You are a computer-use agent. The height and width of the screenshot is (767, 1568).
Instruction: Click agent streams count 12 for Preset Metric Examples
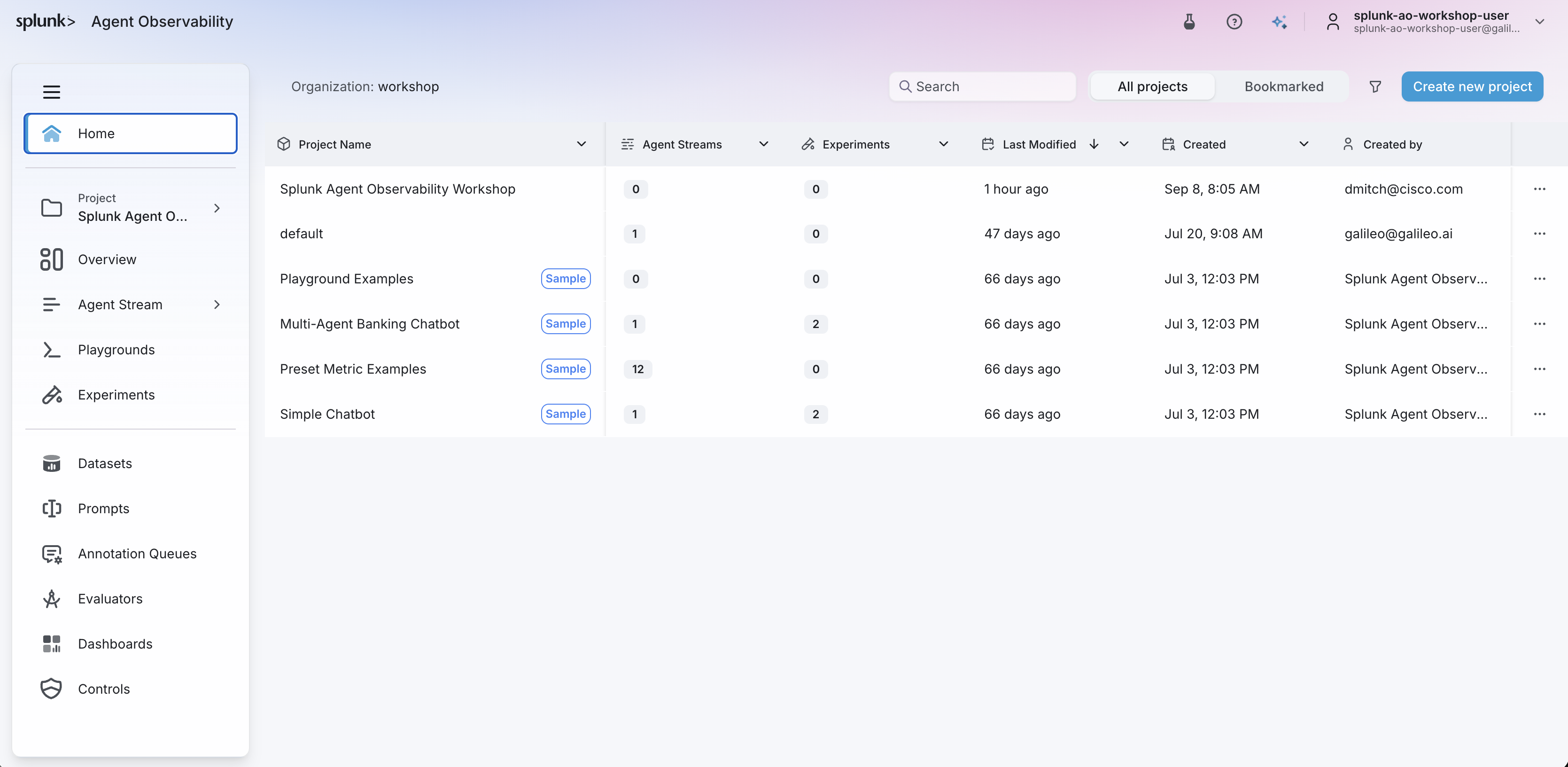(x=637, y=369)
